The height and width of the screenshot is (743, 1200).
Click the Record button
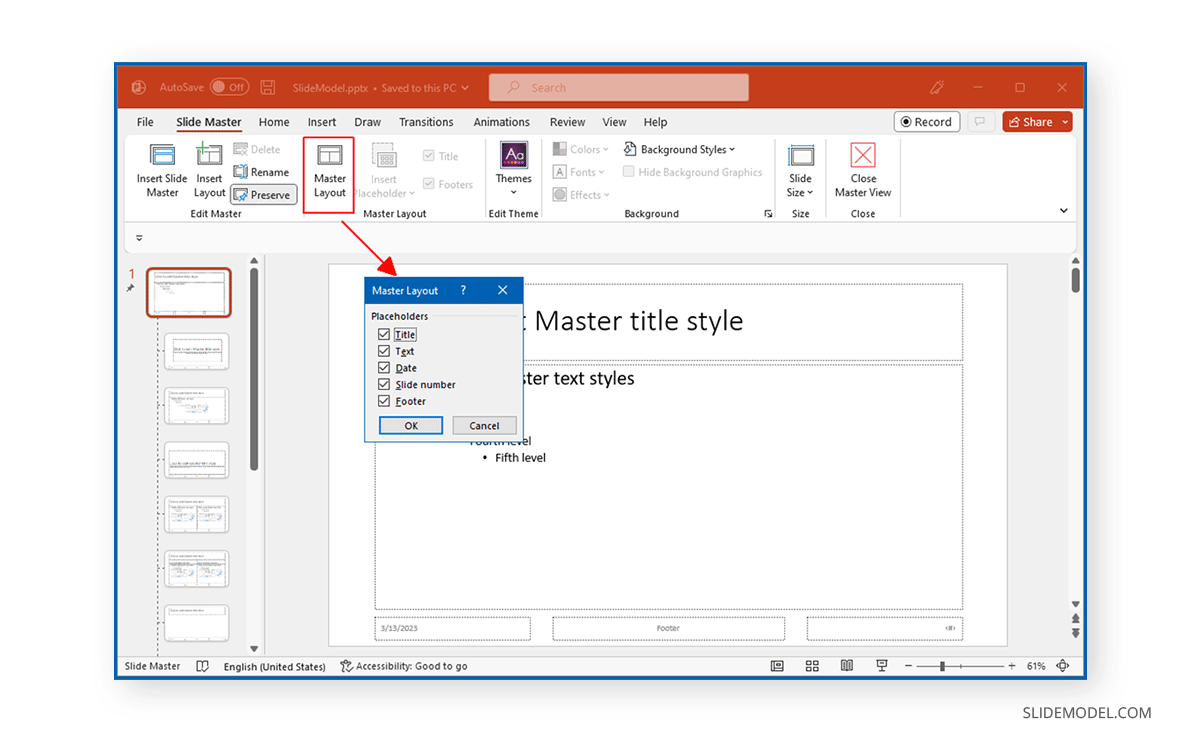(926, 121)
